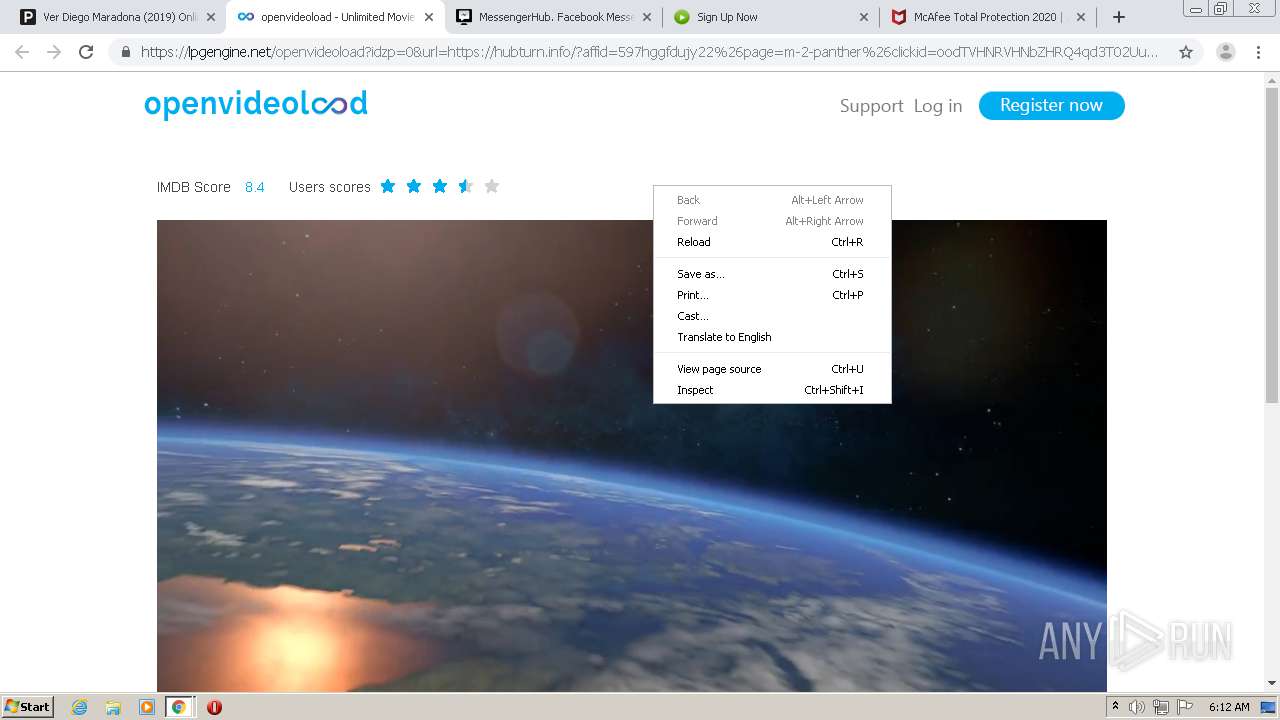Click the network tray icon

(x=1161, y=707)
